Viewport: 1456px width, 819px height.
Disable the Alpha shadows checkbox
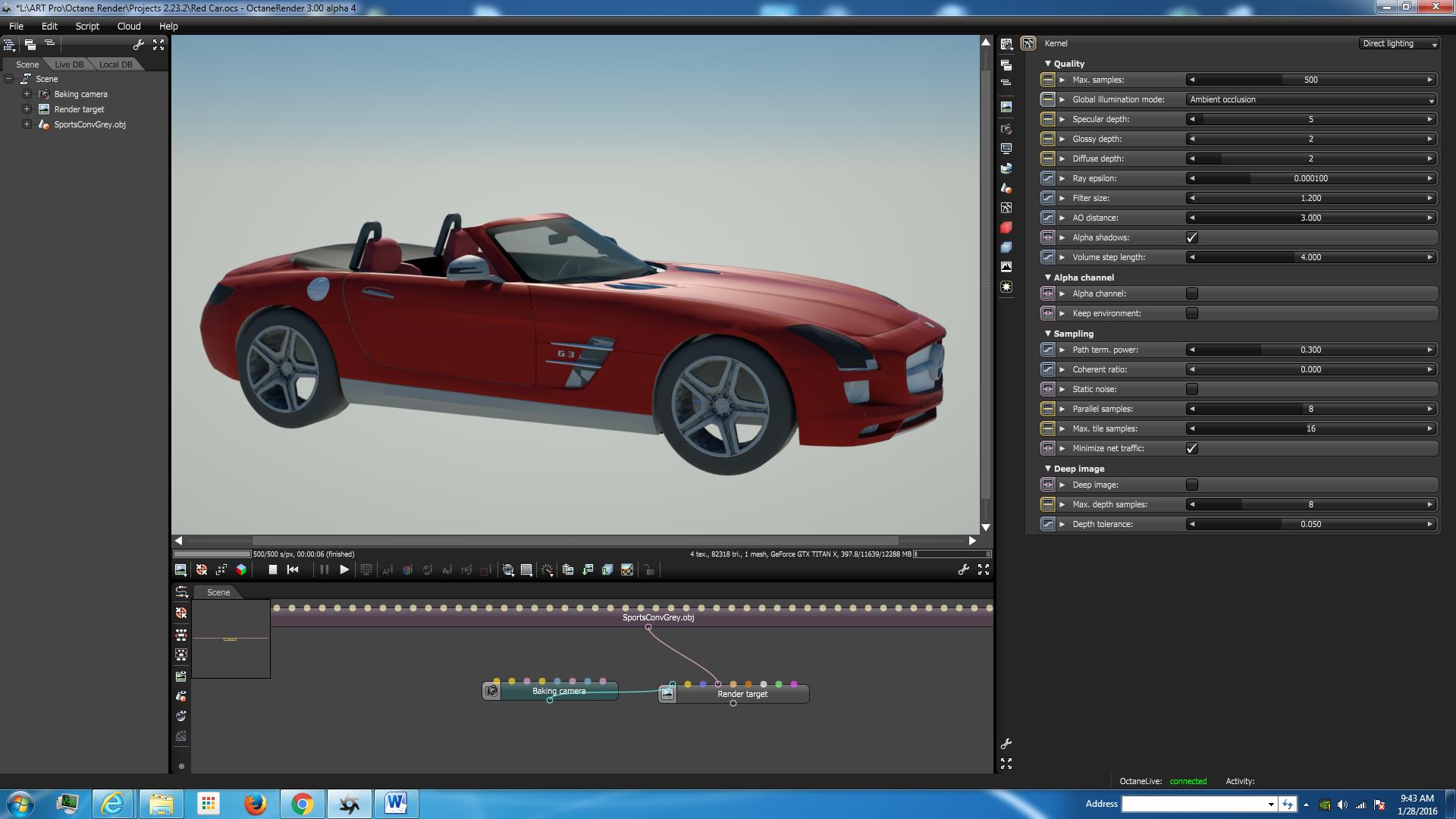pyautogui.click(x=1191, y=237)
